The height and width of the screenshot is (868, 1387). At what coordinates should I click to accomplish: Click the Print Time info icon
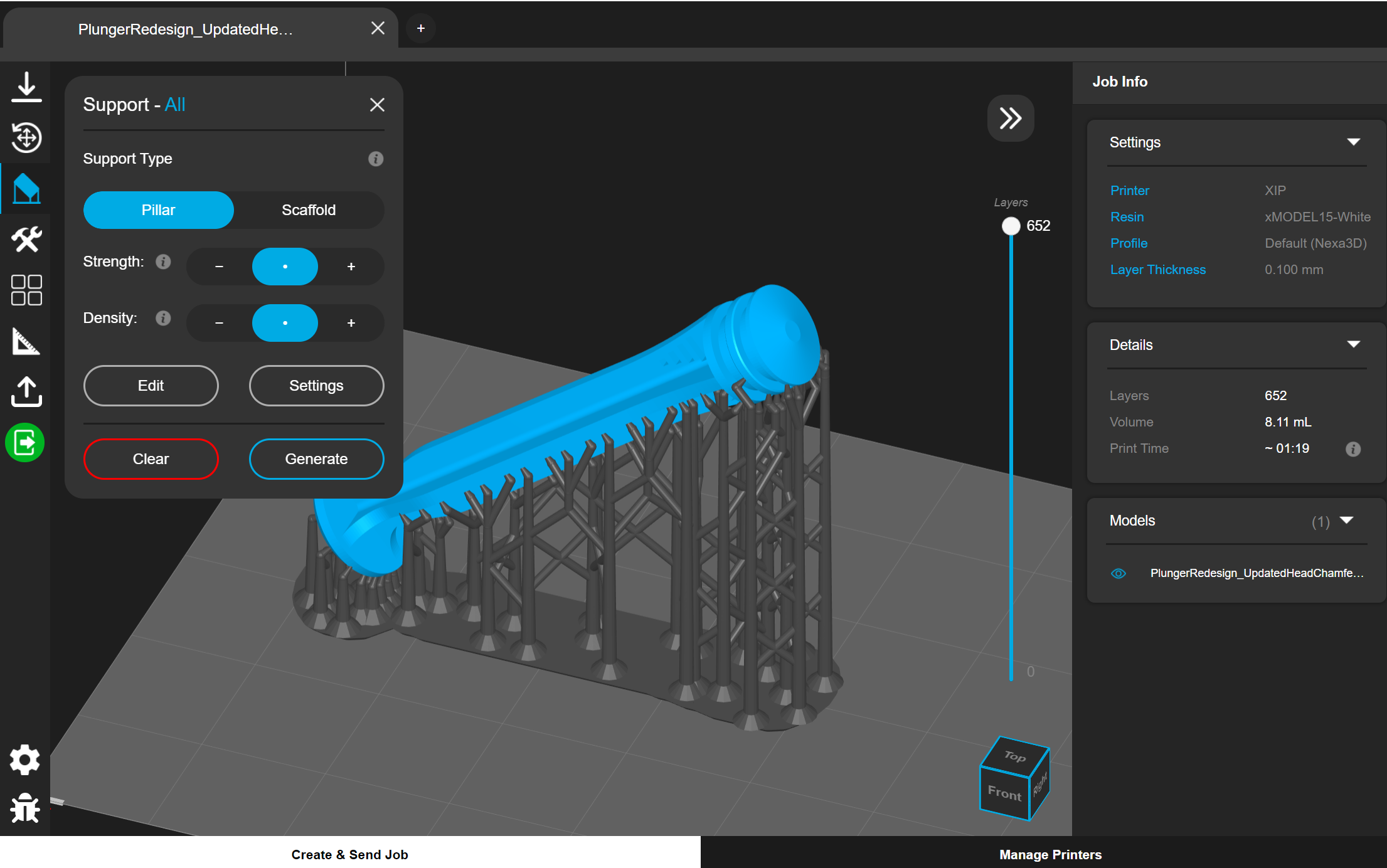pos(1353,449)
